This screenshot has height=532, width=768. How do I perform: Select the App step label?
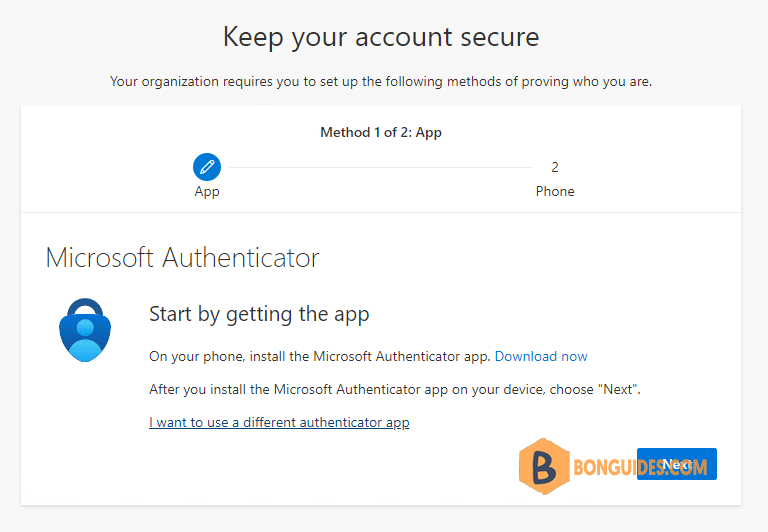[x=207, y=192]
